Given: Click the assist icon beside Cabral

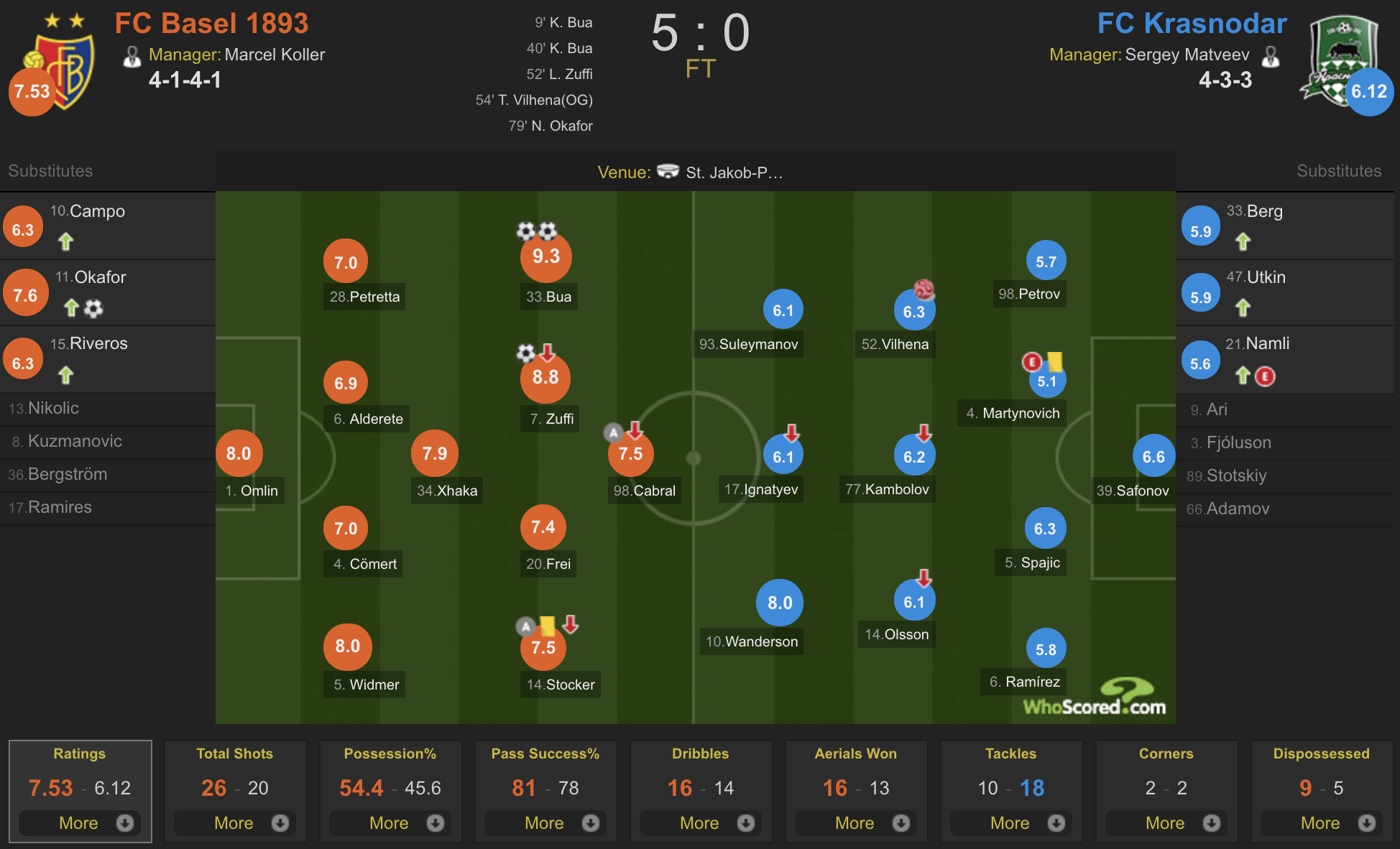Looking at the screenshot, I should pos(612,432).
